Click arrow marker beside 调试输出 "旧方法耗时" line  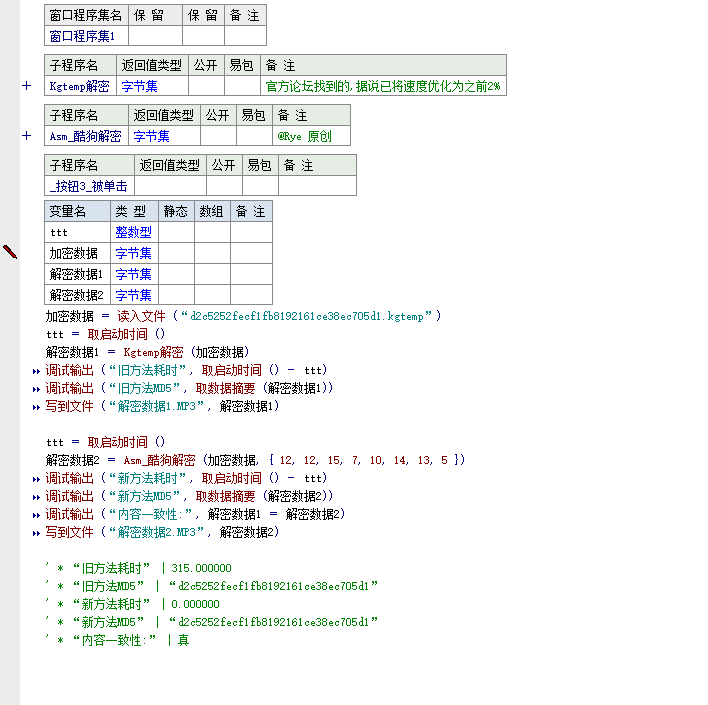coord(36,371)
